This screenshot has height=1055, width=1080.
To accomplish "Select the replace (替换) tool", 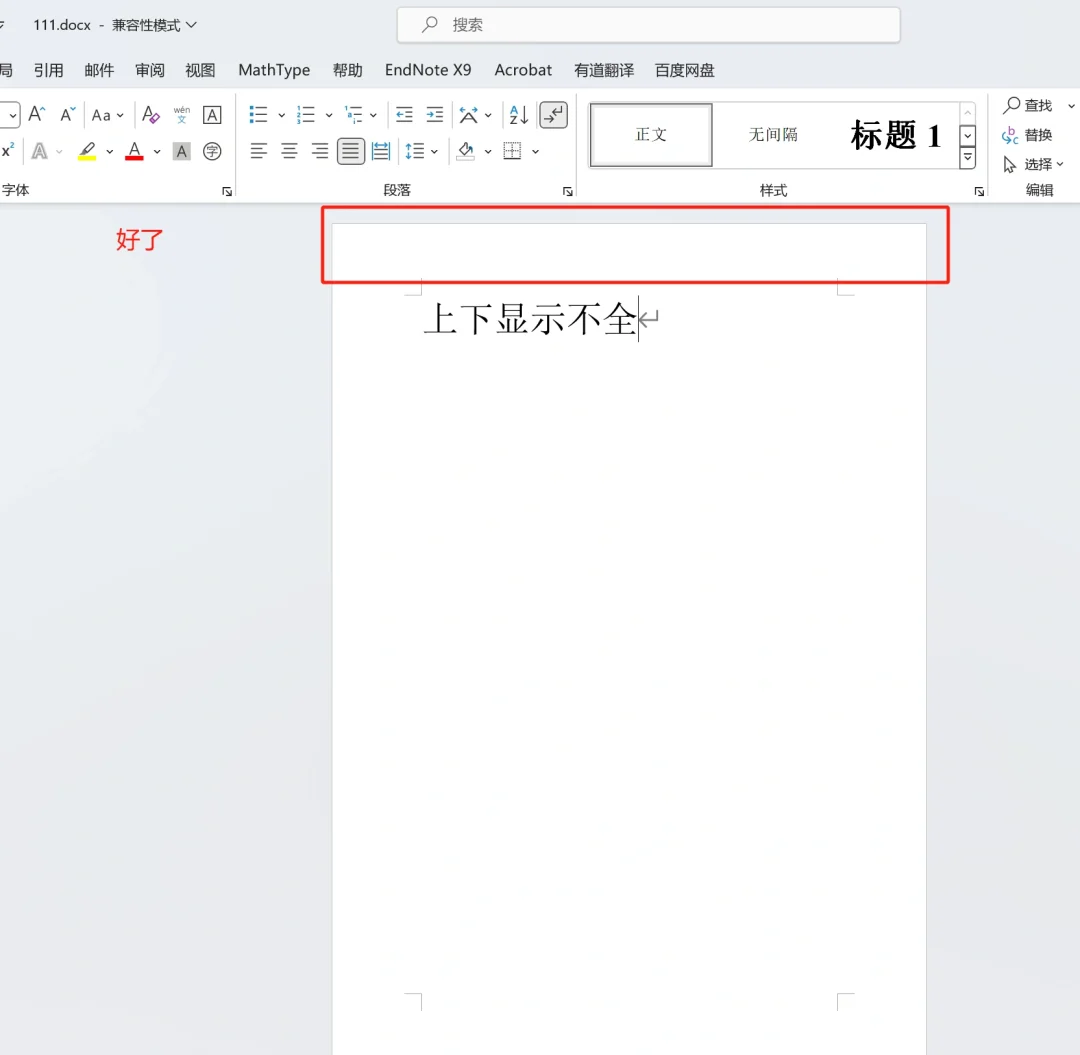I will pyautogui.click(x=1037, y=134).
